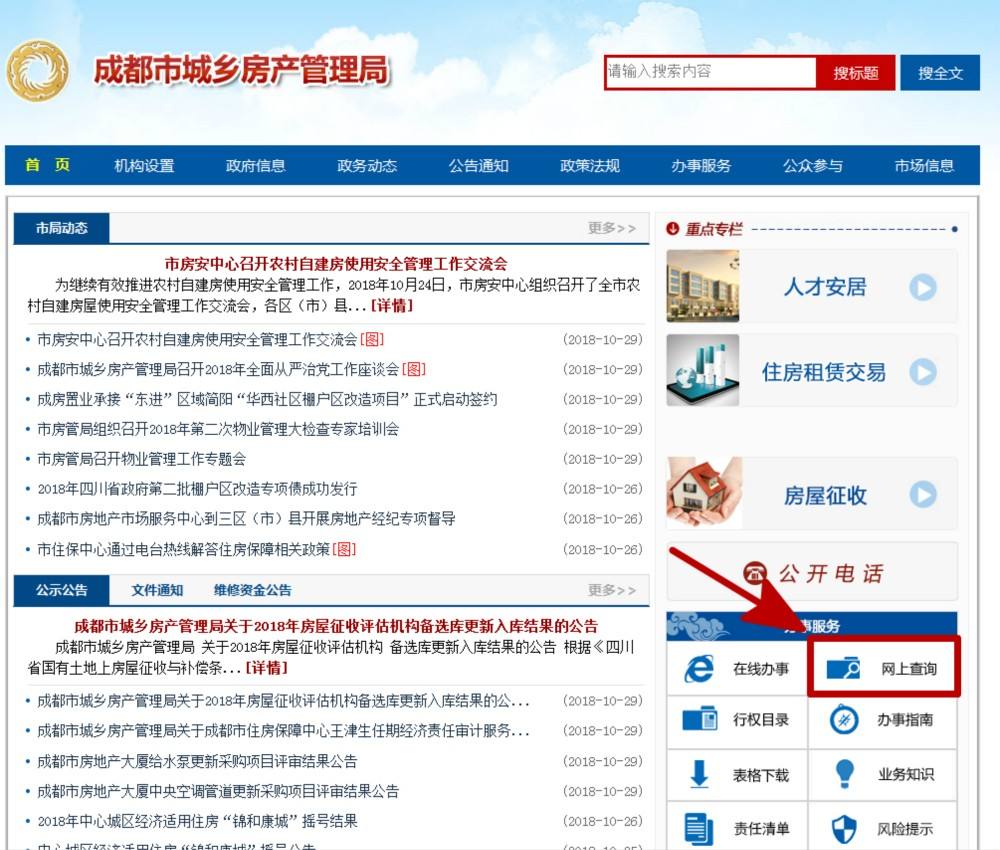Click 网上查询 service label

(909, 669)
